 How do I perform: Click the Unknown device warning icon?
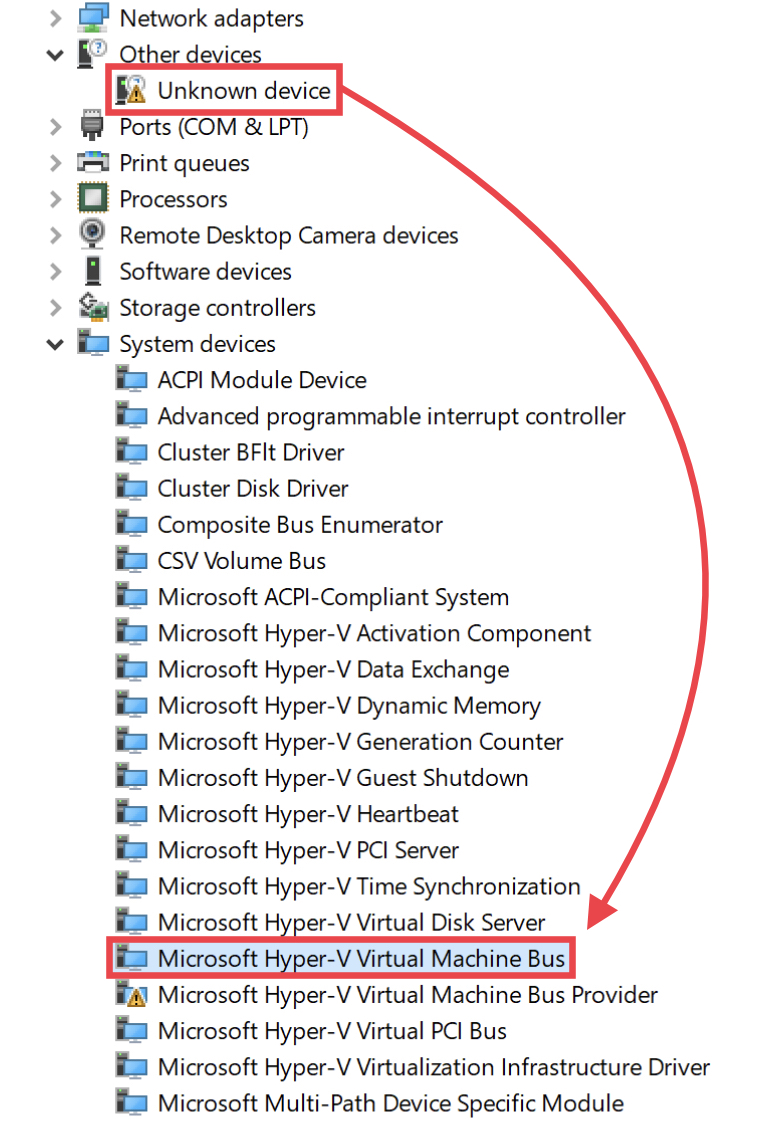click(x=131, y=91)
